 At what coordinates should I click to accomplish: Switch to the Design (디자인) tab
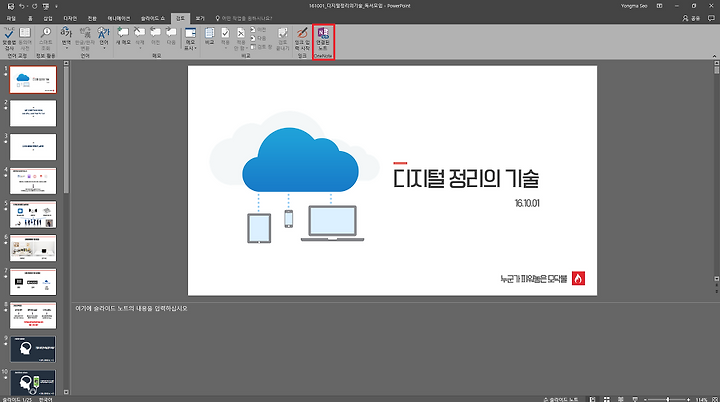70,18
